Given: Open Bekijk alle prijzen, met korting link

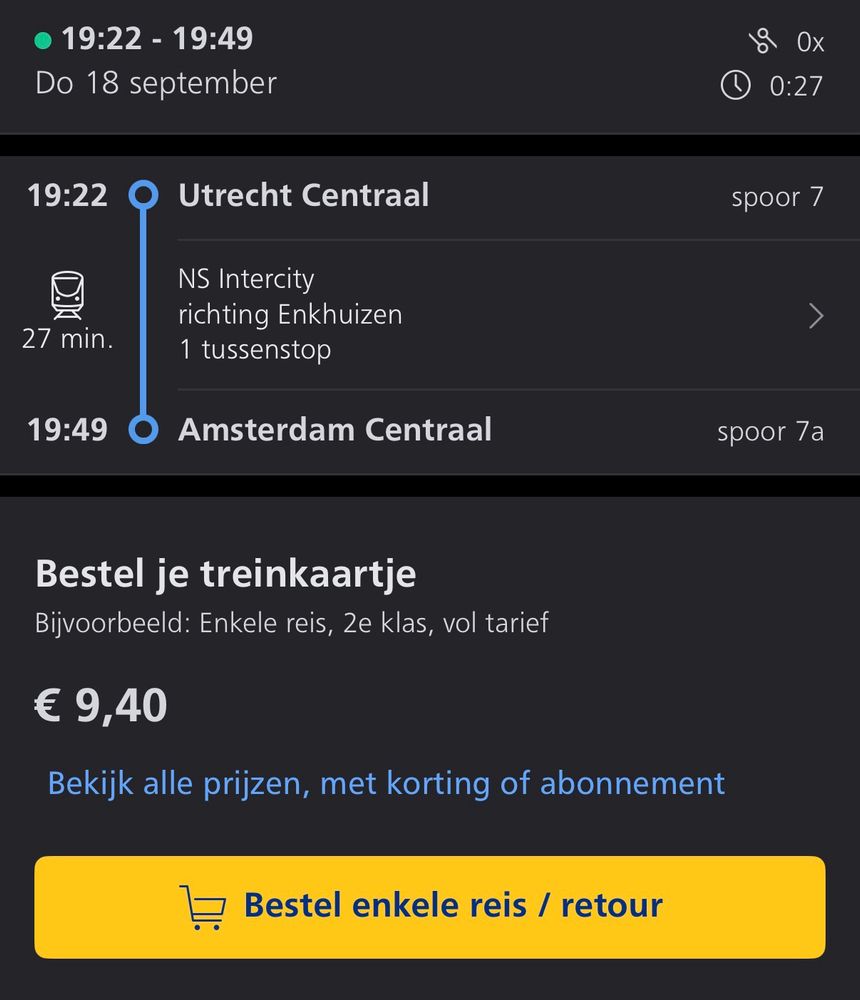Looking at the screenshot, I should (x=387, y=783).
